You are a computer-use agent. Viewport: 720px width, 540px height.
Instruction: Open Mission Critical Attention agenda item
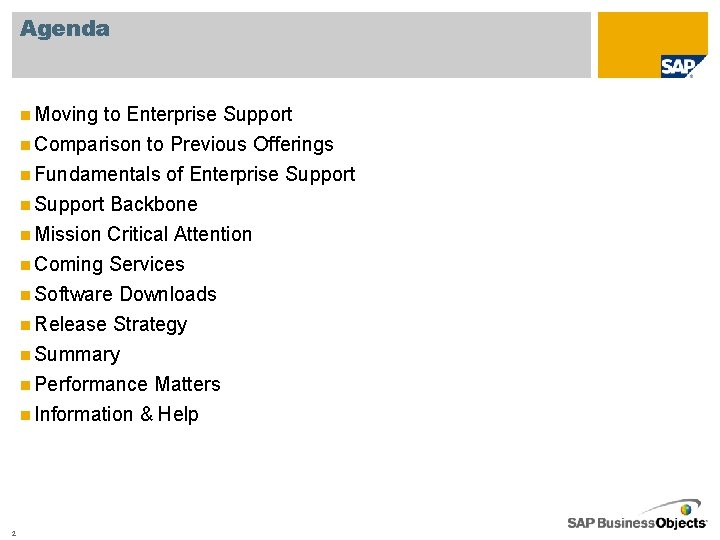click(x=142, y=234)
